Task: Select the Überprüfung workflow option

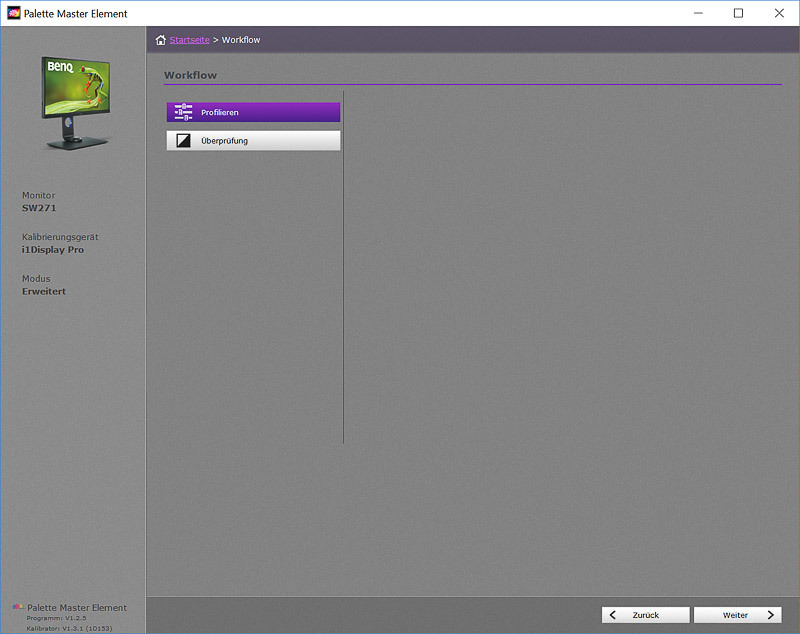Action: tap(253, 141)
